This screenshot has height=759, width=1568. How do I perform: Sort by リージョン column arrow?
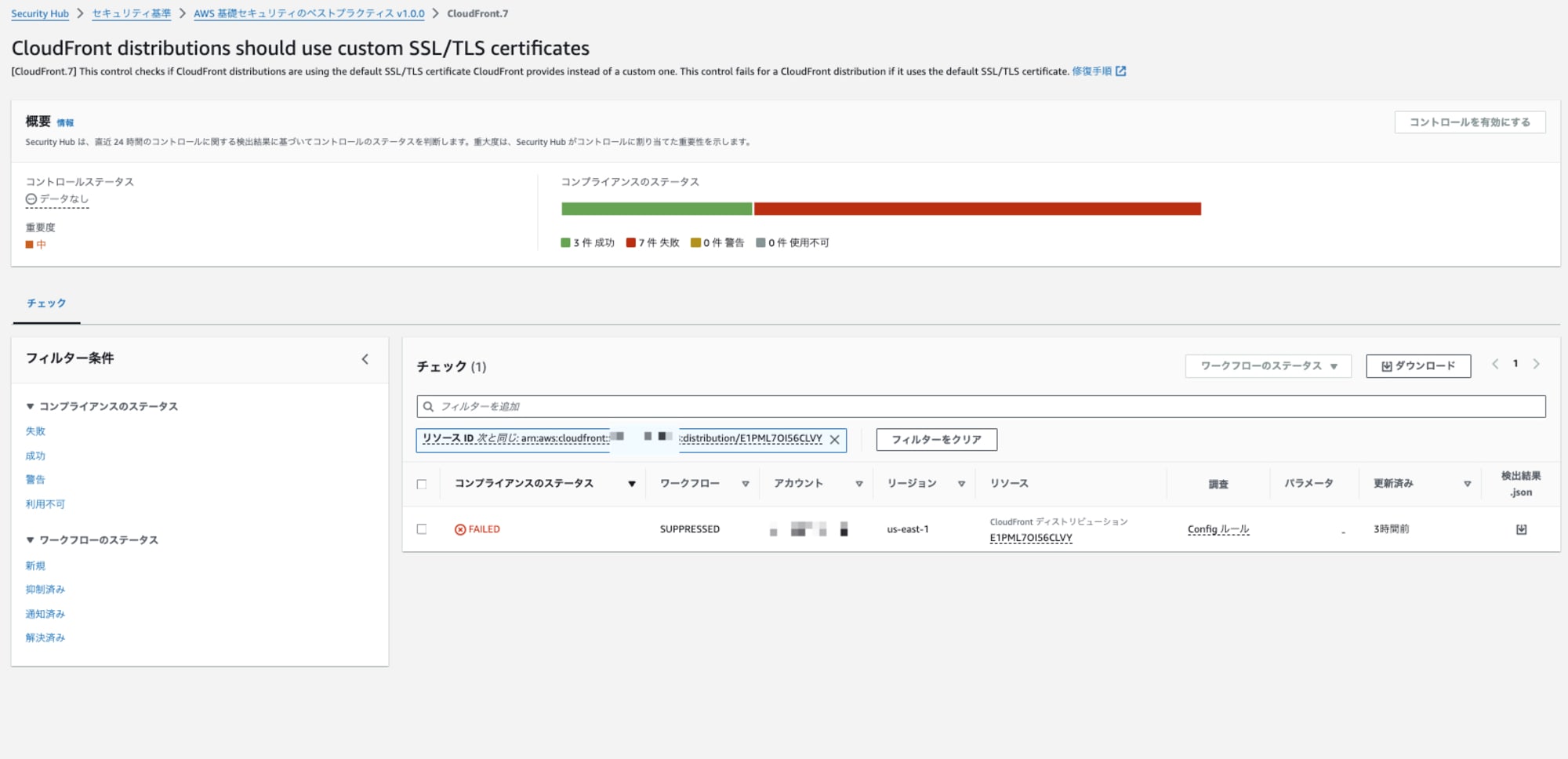[961, 484]
